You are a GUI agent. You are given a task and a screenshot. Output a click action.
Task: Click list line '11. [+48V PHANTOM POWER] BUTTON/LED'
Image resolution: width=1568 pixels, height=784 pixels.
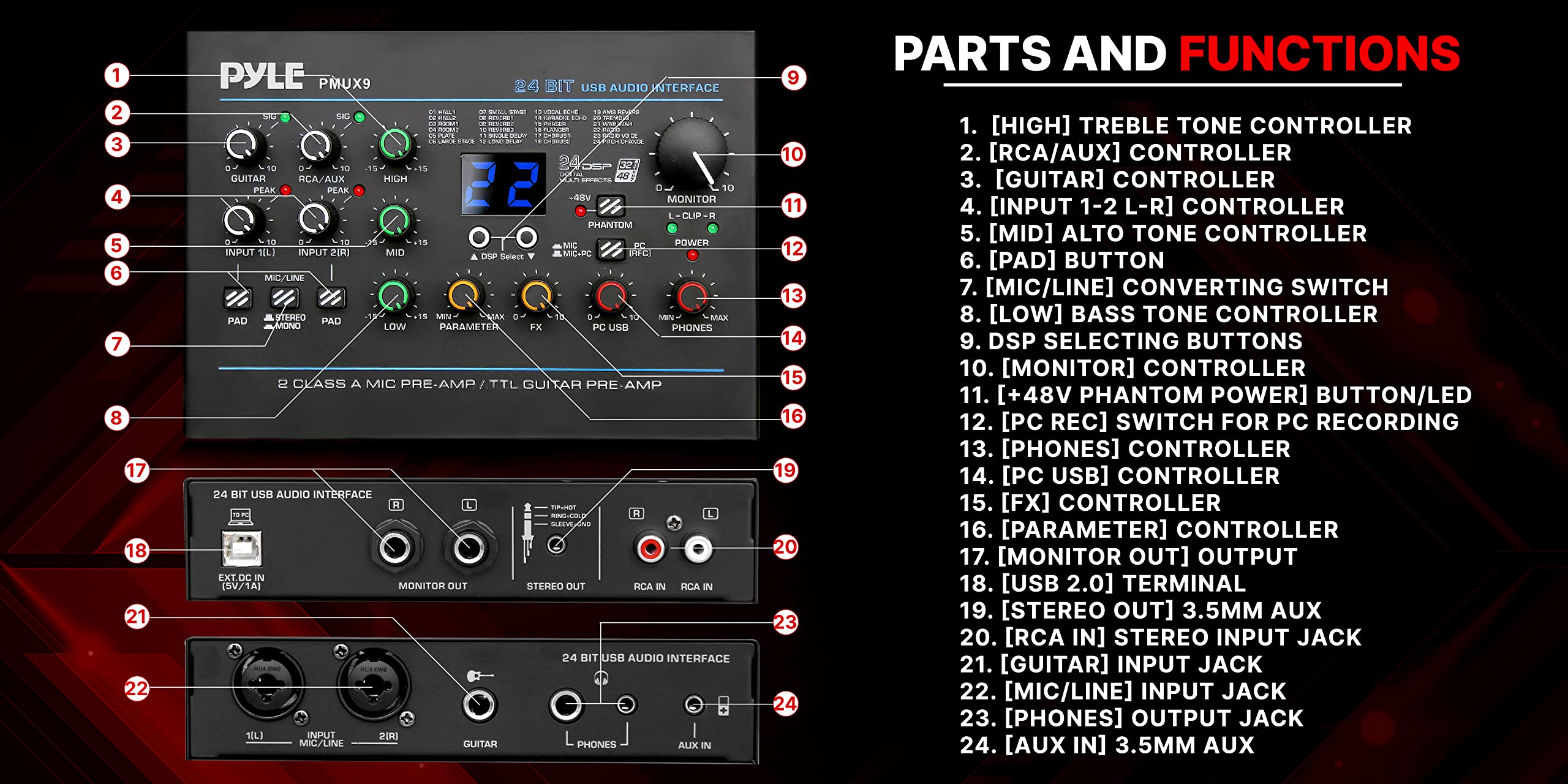pyautogui.click(x=1215, y=395)
